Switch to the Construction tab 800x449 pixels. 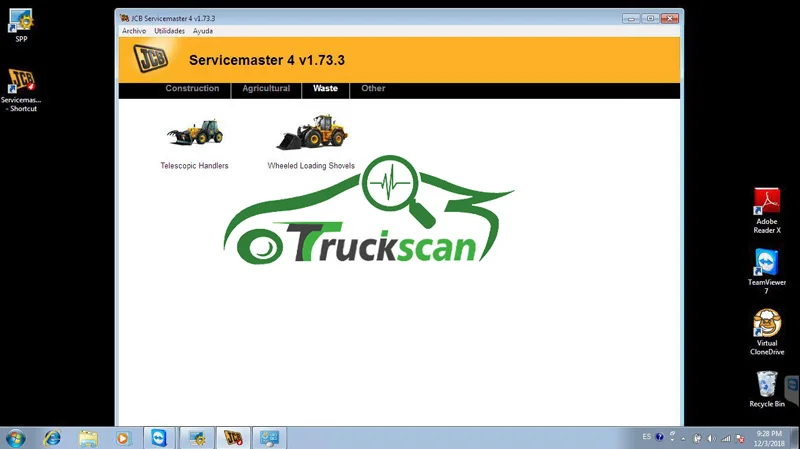point(192,88)
